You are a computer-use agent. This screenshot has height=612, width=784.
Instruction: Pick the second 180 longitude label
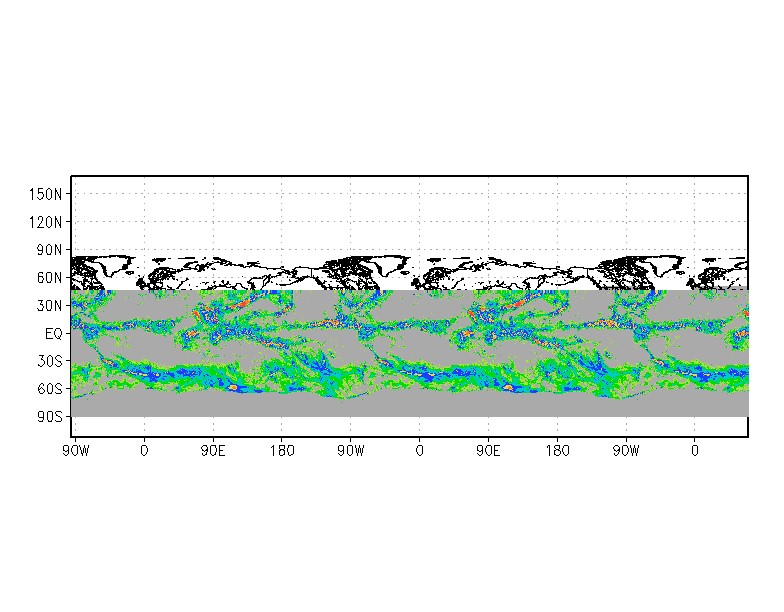point(557,451)
